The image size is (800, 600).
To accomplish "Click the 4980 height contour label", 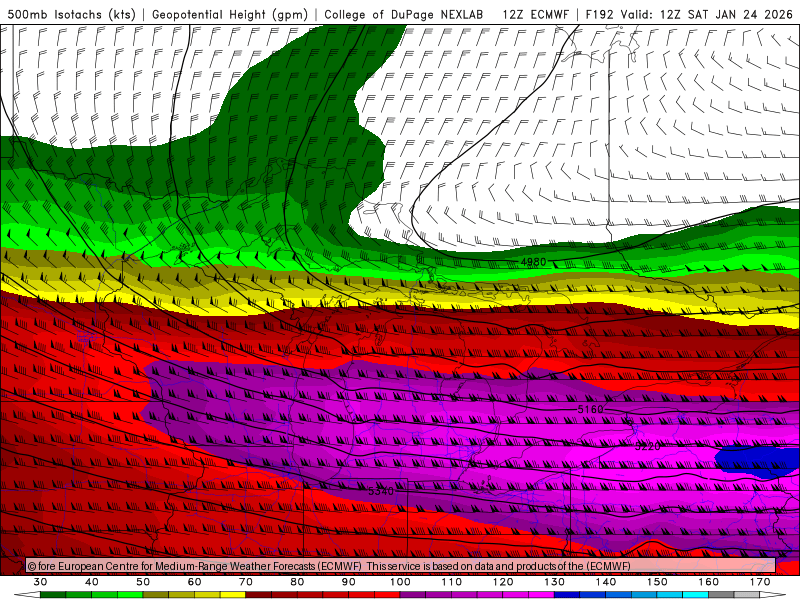I will tap(533, 262).
